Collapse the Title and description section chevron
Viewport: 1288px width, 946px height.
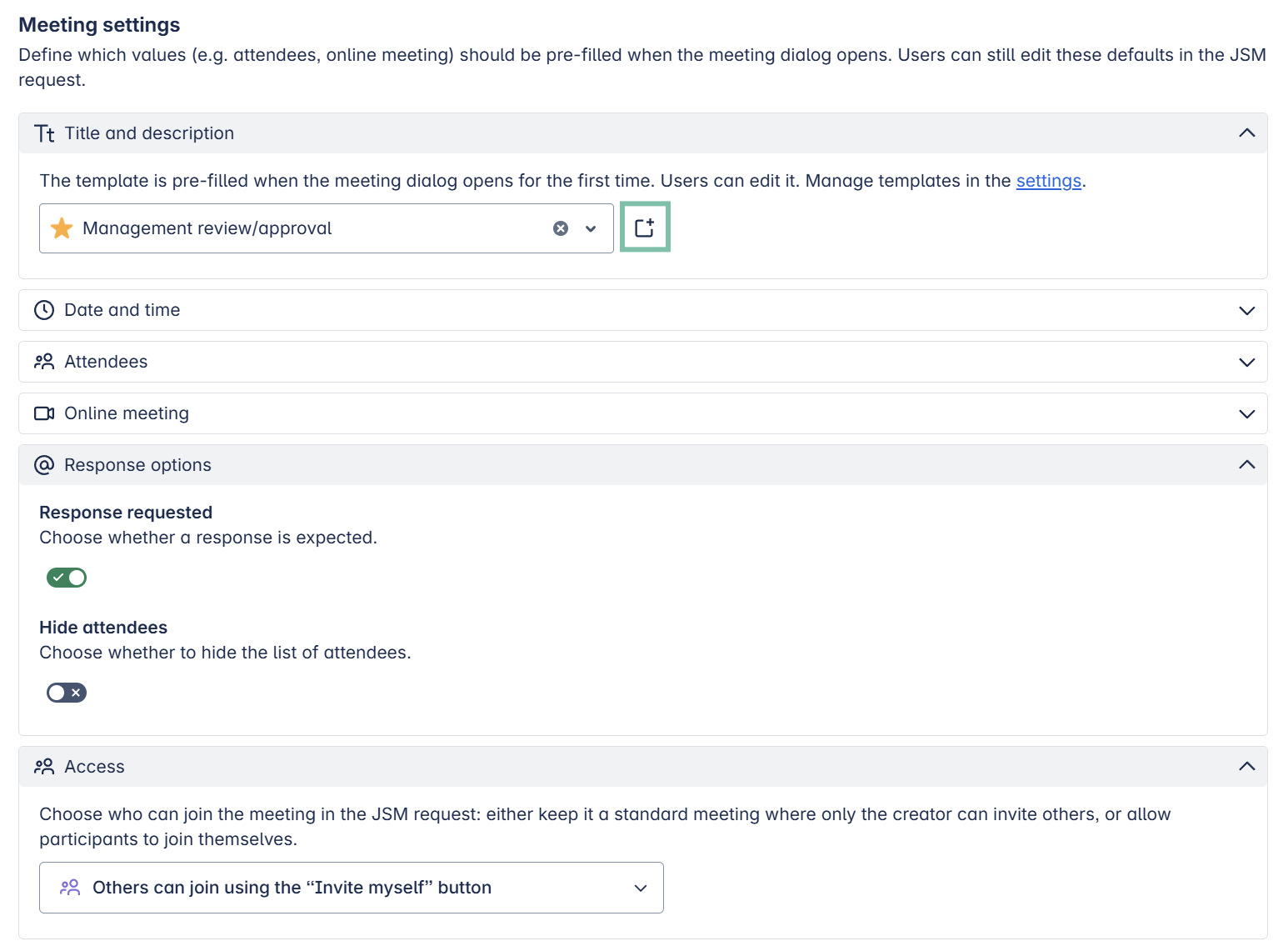pyautogui.click(x=1246, y=133)
